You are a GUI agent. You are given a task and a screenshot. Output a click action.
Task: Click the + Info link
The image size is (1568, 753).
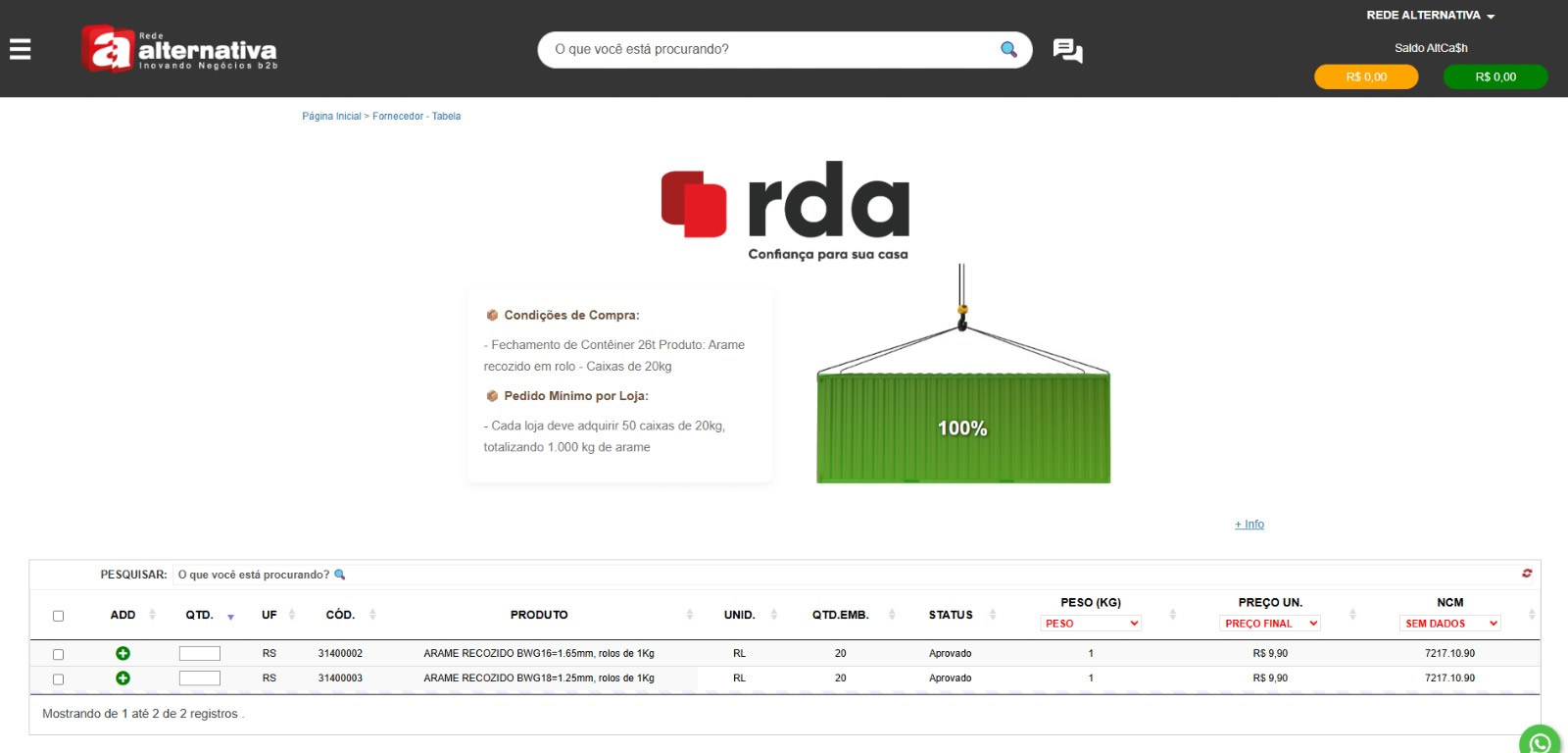1249,525
